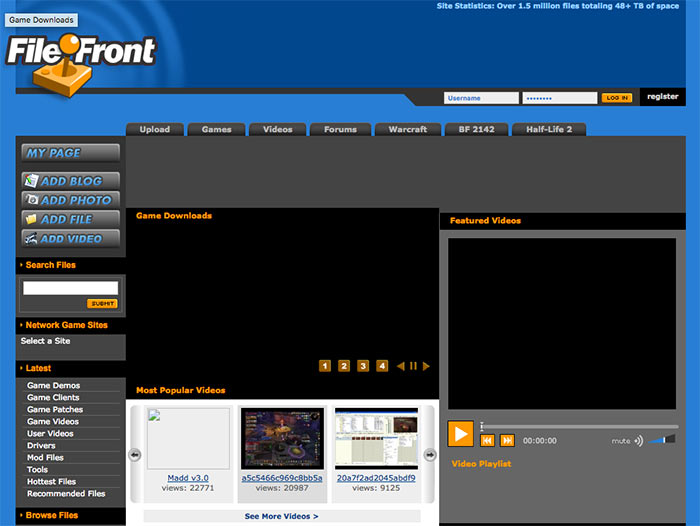
Task: Click the register link
Action: 662,96
